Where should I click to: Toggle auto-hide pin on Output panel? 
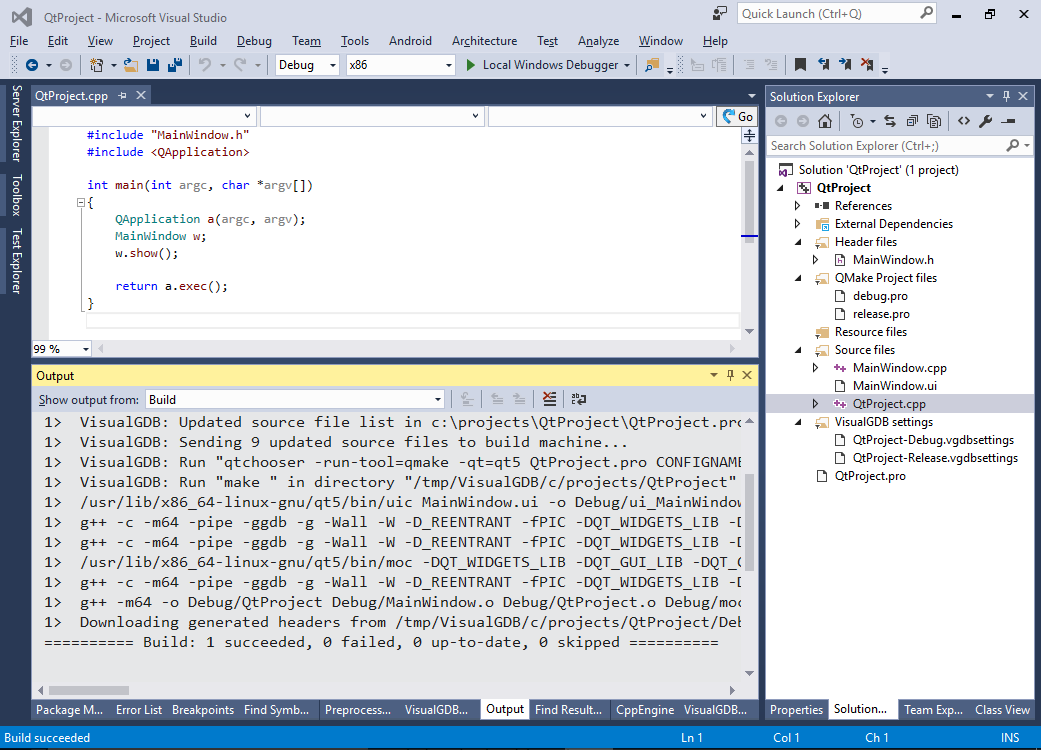(730, 375)
